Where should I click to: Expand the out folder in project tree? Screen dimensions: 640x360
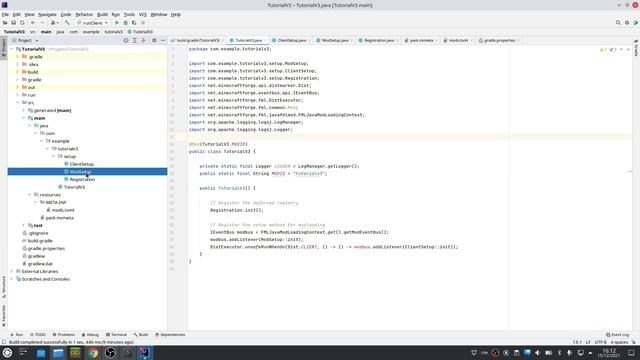(x=18, y=87)
